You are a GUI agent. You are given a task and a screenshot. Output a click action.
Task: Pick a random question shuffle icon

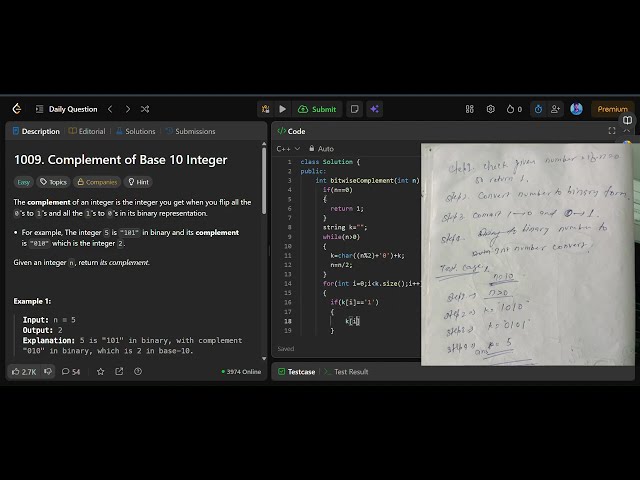click(145, 109)
